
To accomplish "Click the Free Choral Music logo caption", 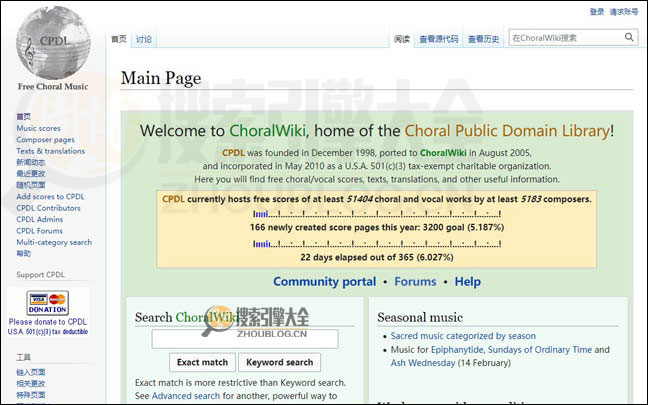I will [x=53, y=86].
